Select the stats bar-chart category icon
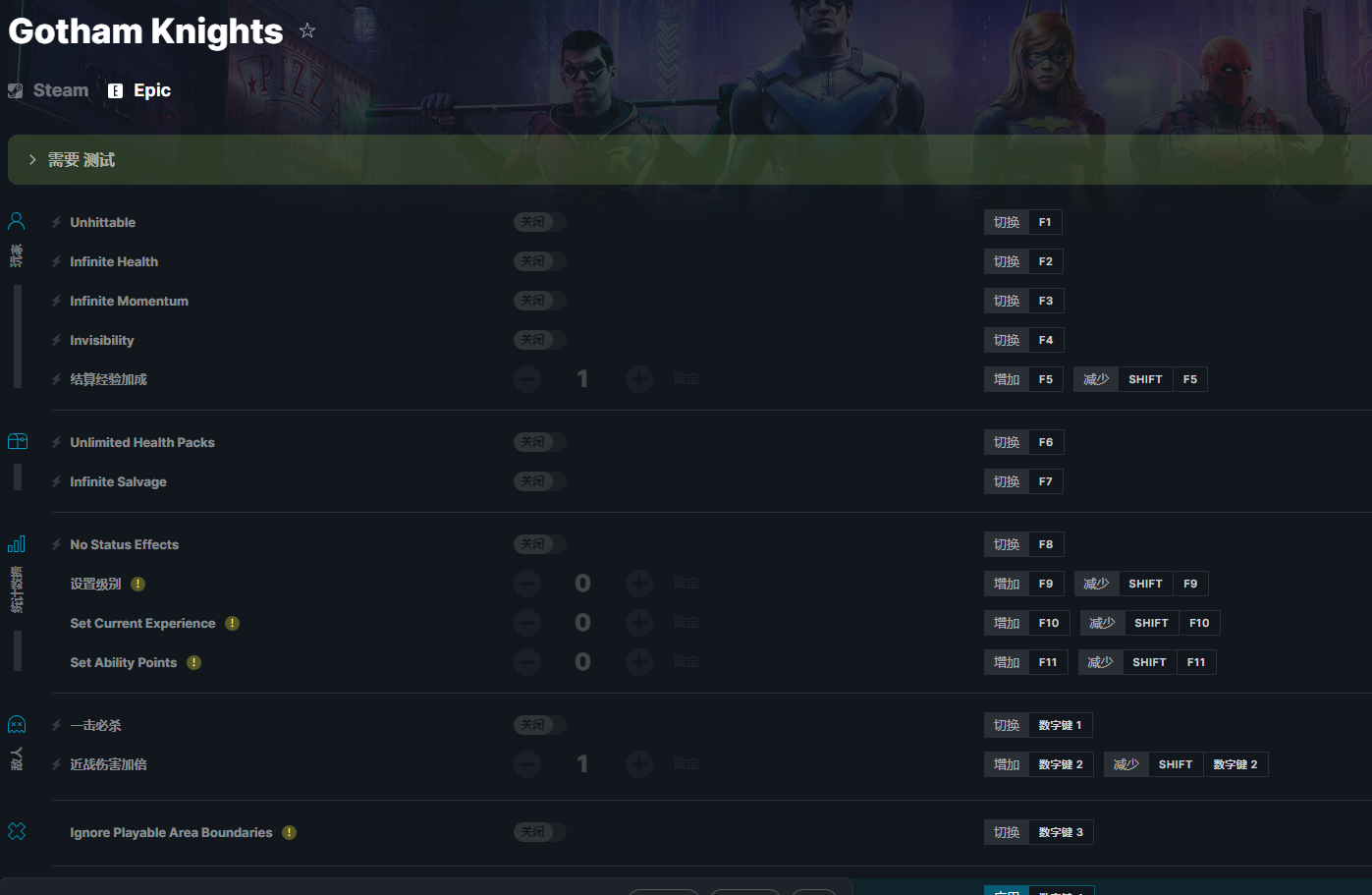Viewport: 1372px width, 895px height. point(17,543)
